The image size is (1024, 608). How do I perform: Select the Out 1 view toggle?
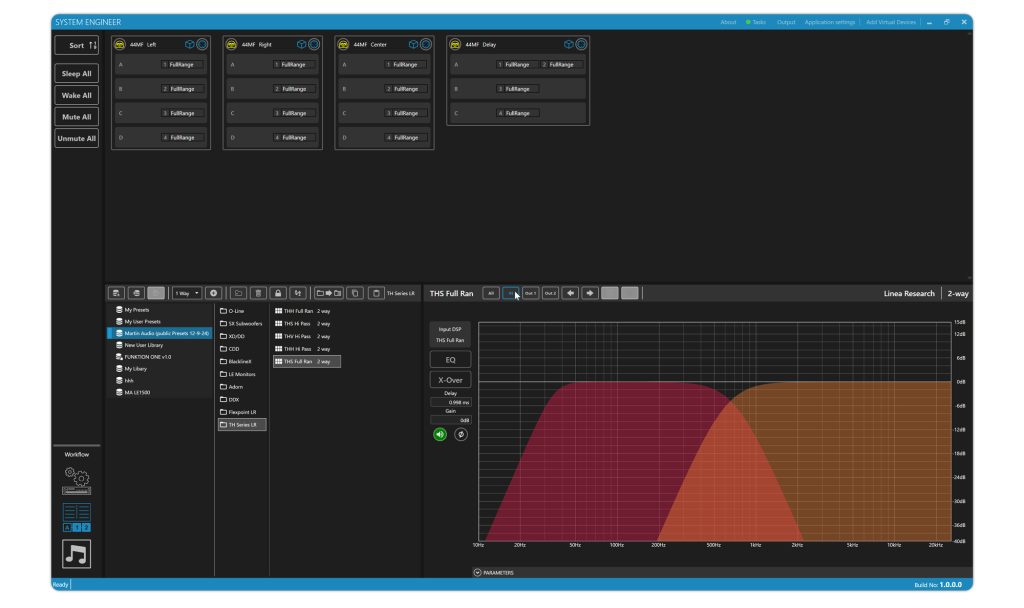[530, 293]
